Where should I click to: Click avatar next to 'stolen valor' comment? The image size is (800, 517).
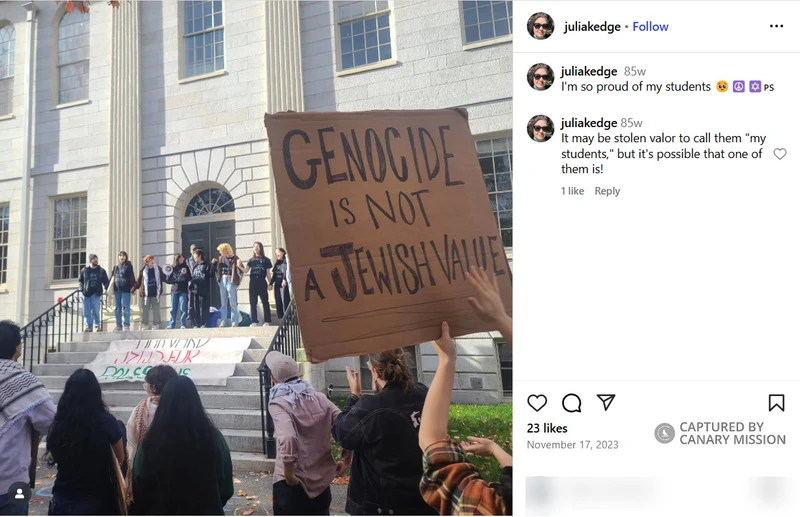(540, 128)
